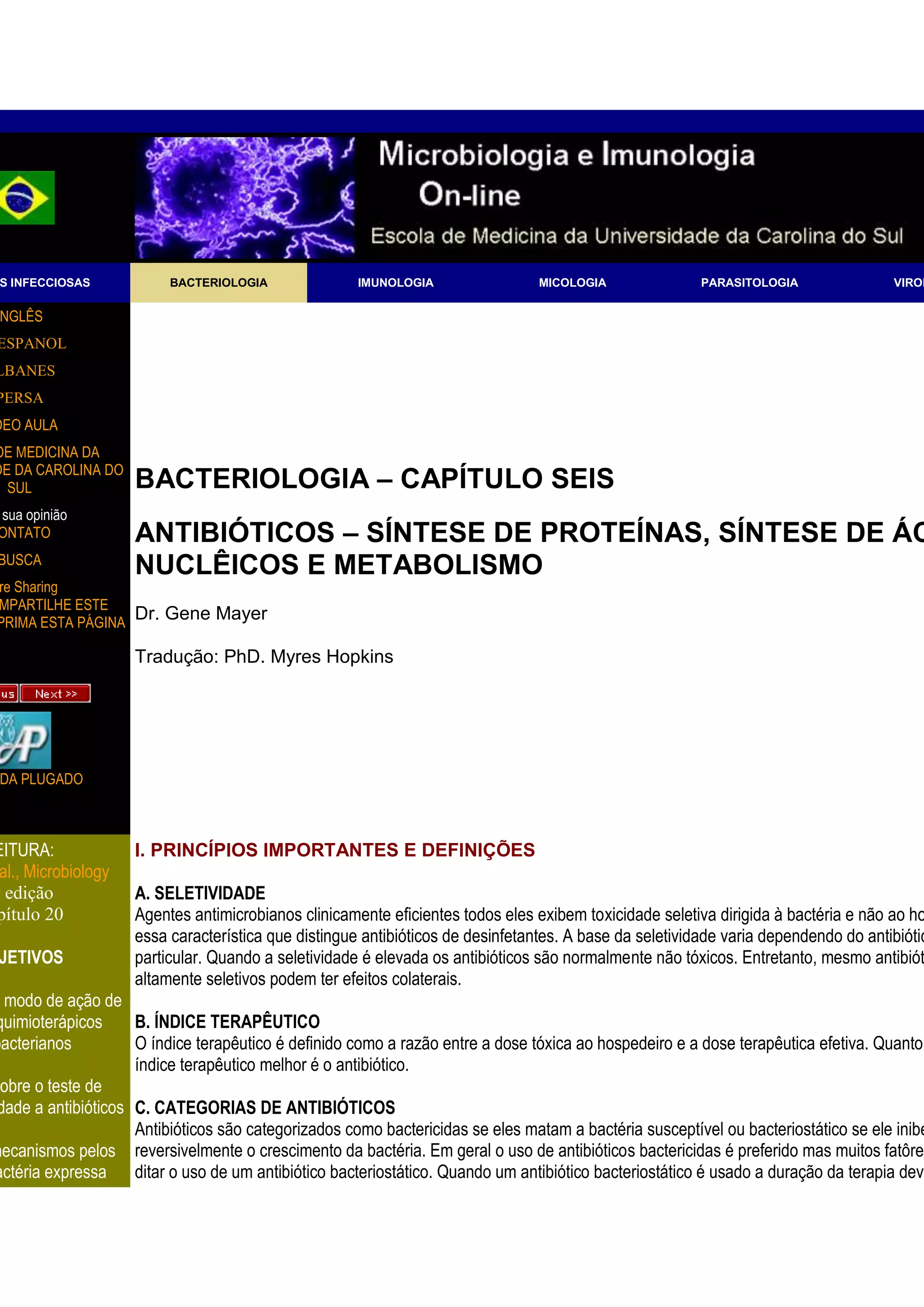This screenshot has width=924, height=1307.
Task: Switch to the IMUNOLOGIA tab
Action: 395,283
